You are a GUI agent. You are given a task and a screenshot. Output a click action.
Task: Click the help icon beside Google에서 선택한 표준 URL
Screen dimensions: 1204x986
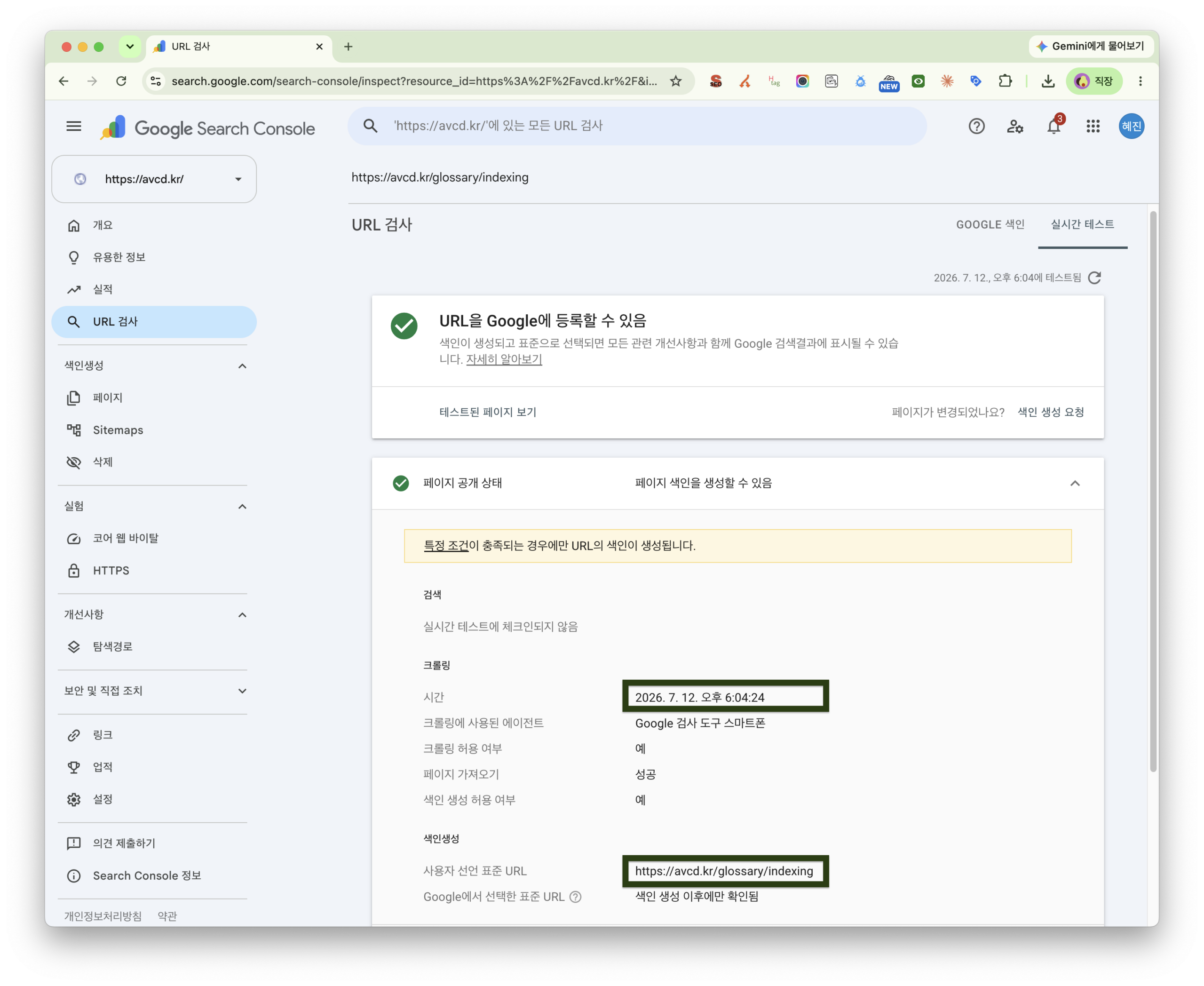point(575,896)
